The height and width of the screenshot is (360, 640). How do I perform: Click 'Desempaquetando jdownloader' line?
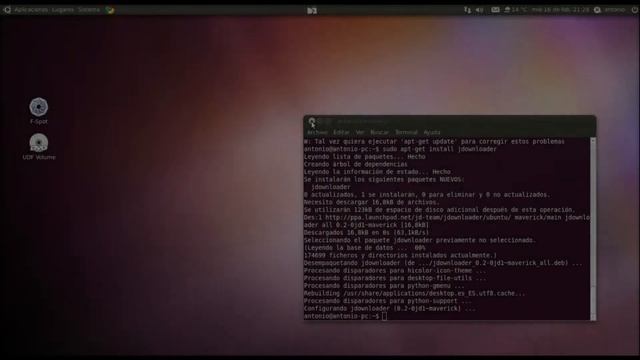443,263
